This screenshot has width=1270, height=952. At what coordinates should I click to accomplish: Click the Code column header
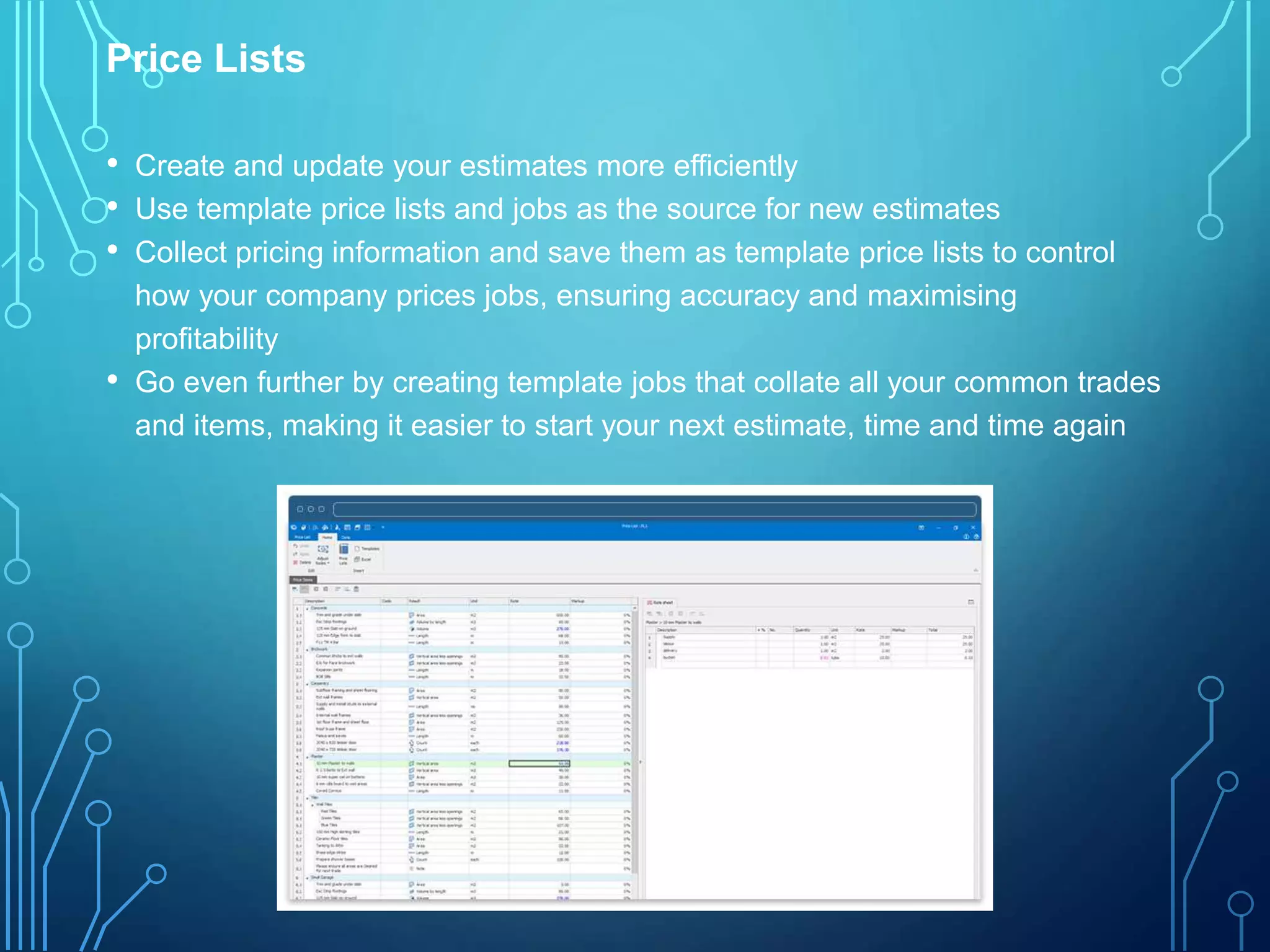[394, 601]
